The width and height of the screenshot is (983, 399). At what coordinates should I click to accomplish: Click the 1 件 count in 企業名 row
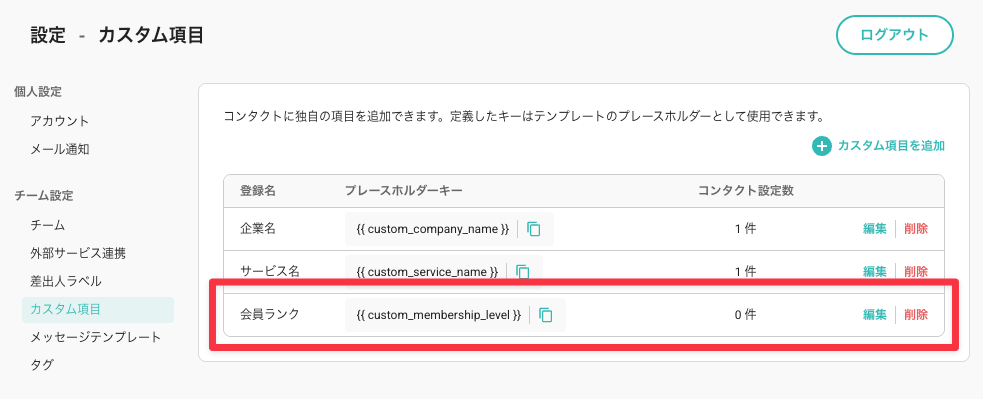click(x=745, y=229)
